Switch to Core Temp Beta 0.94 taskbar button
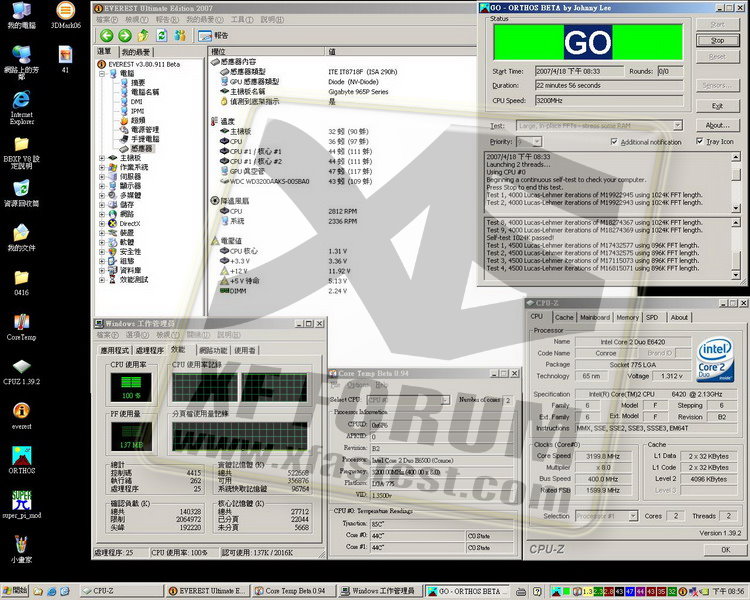 coord(292,591)
